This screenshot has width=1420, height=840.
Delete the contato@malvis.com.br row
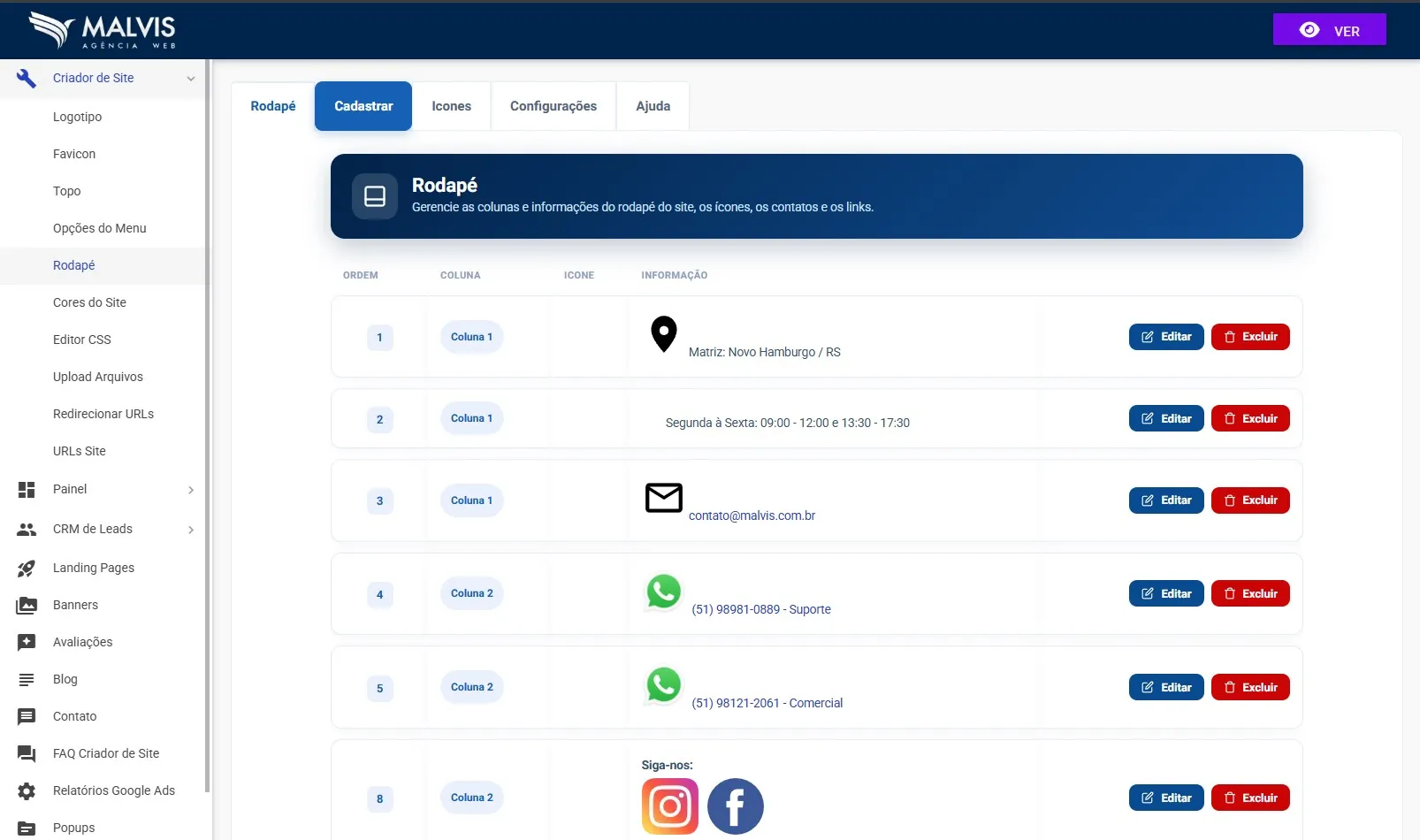tap(1250, 500)
